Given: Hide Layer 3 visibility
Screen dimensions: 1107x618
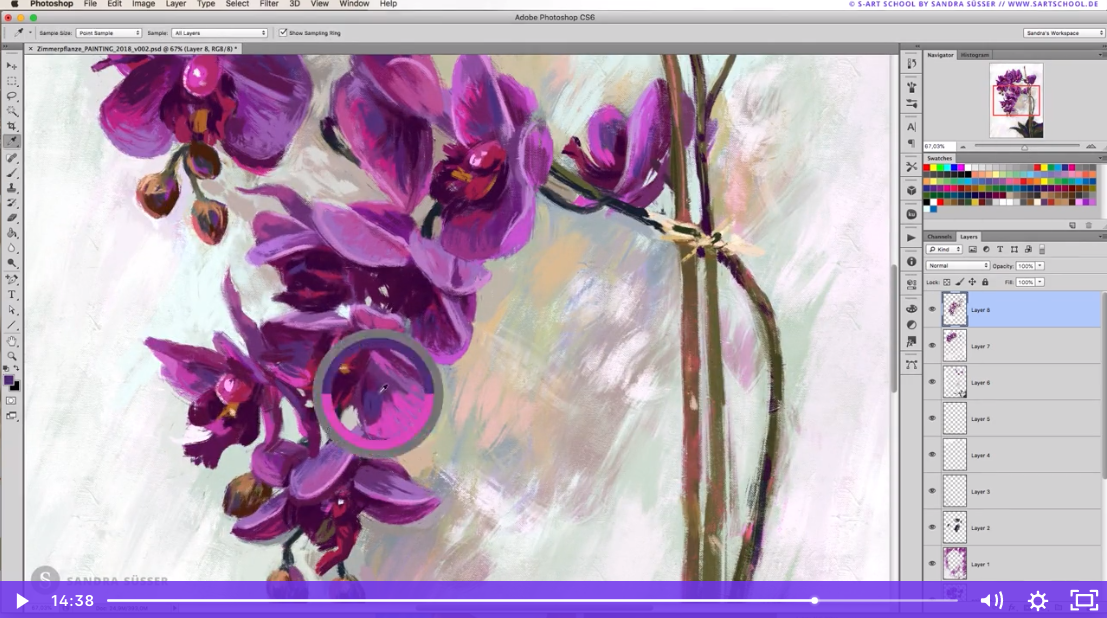Looking at the screenshot, I should (x=932, y=492).
